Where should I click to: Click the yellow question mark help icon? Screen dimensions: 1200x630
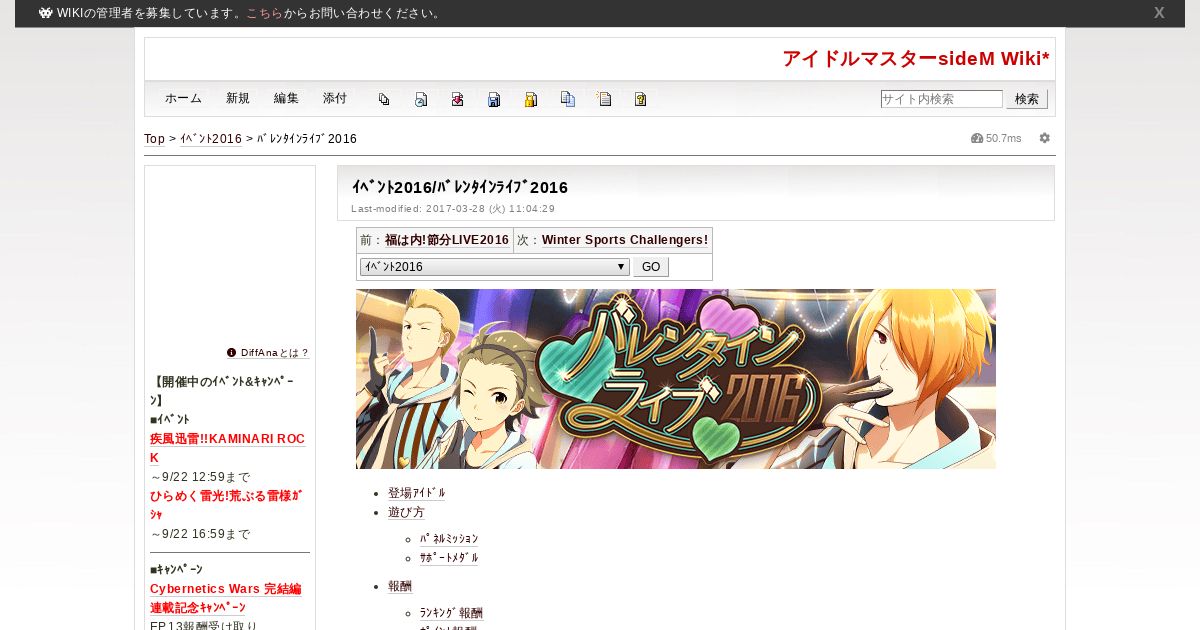tap(641, 99)
